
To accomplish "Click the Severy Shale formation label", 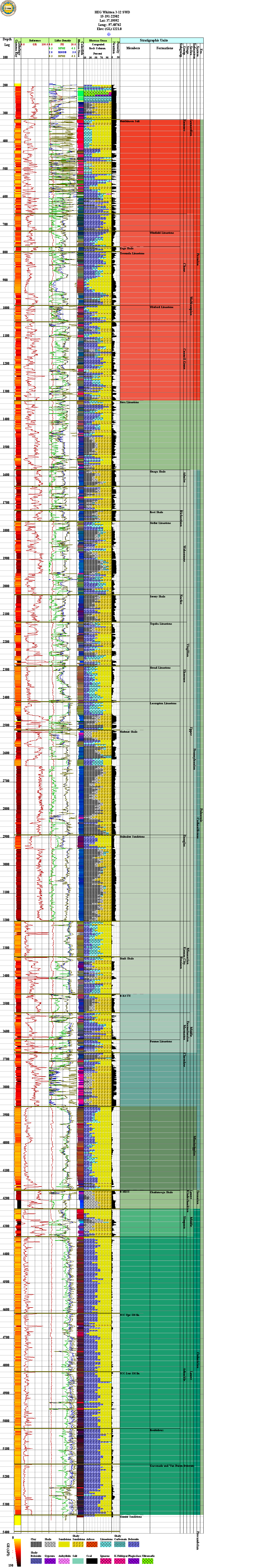I will [158, 597].
